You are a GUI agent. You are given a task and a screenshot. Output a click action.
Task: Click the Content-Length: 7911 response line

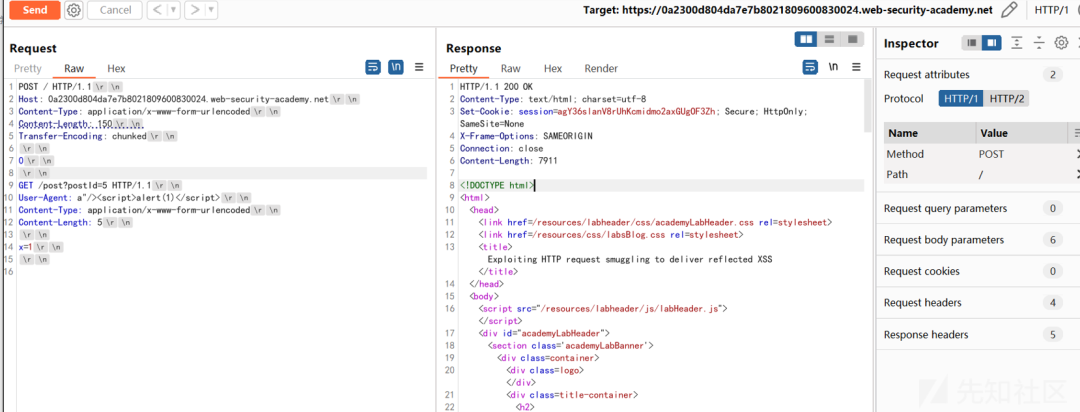[x=508, y=161]
